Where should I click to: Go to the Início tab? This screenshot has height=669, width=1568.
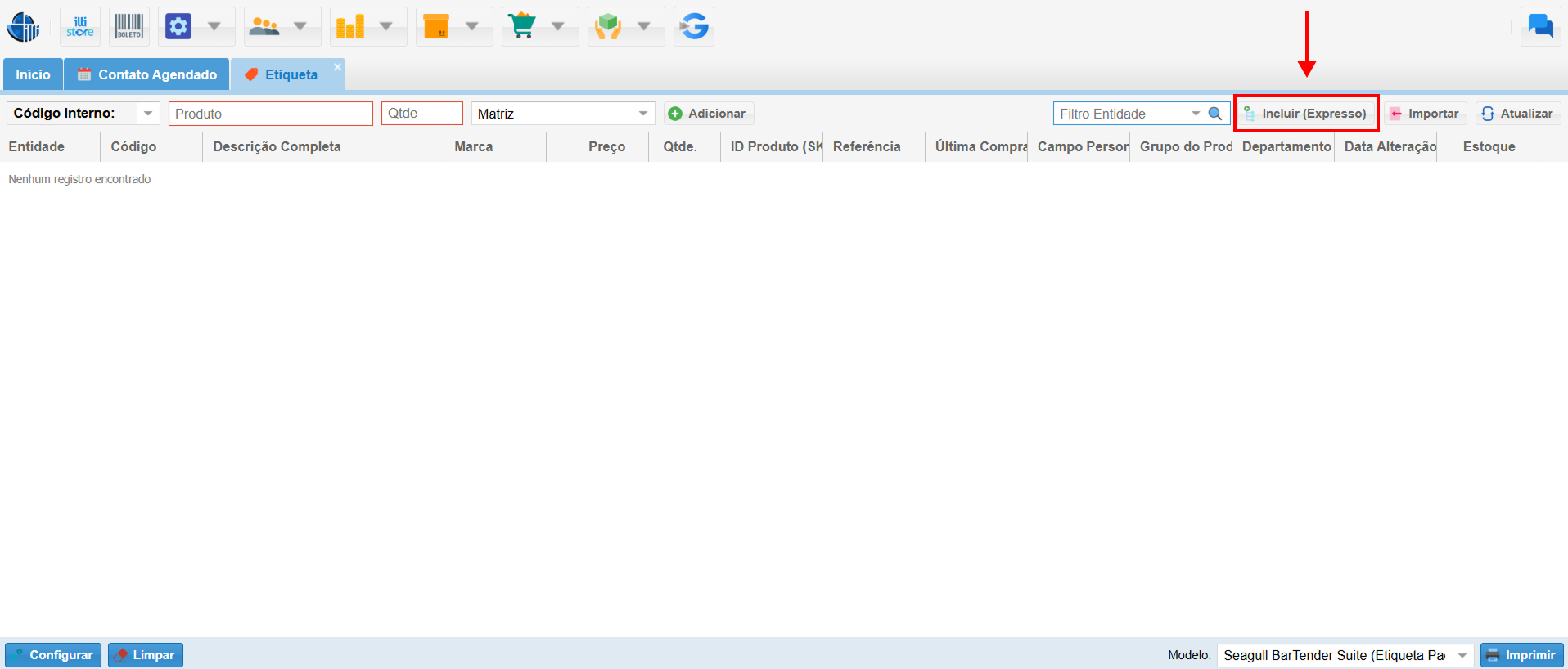33,74
